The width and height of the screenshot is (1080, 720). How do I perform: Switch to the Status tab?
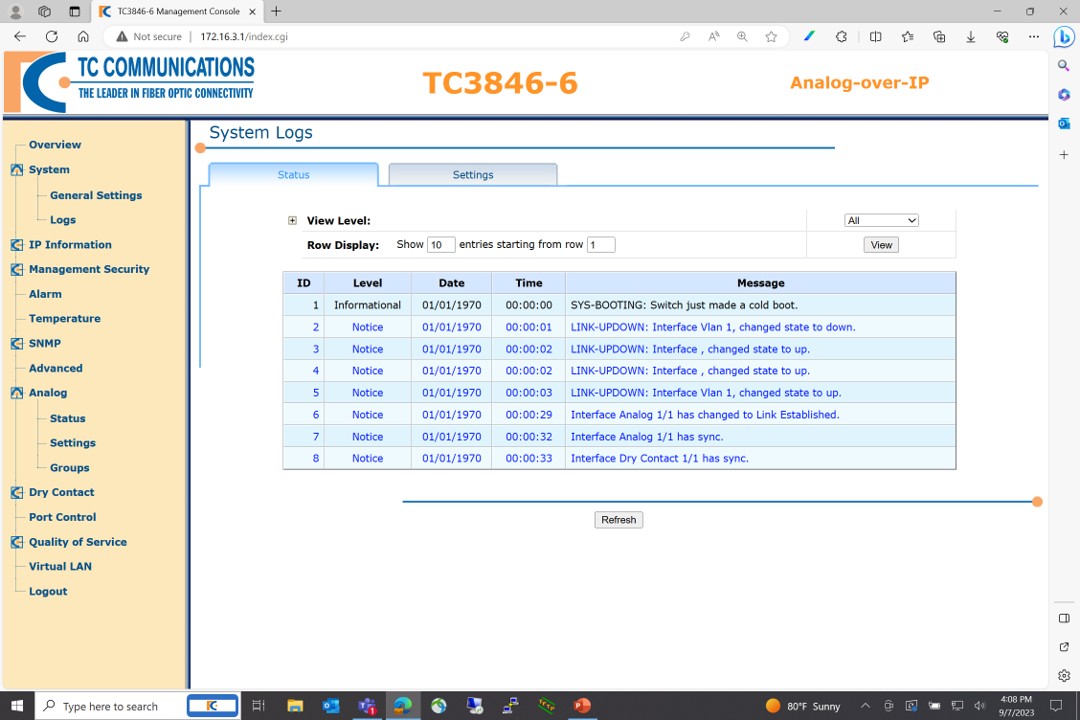pyautogui.click(x=293, y=174)
